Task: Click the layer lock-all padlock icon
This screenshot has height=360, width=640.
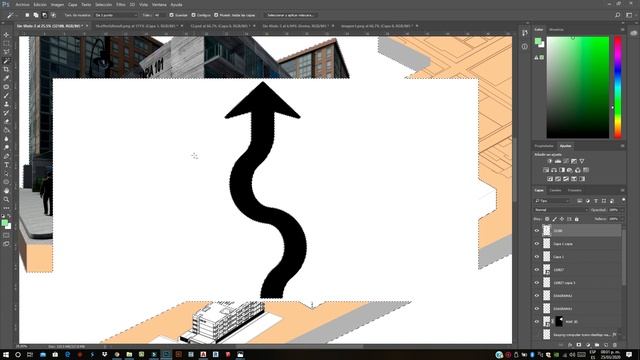Action: [576, 219]
